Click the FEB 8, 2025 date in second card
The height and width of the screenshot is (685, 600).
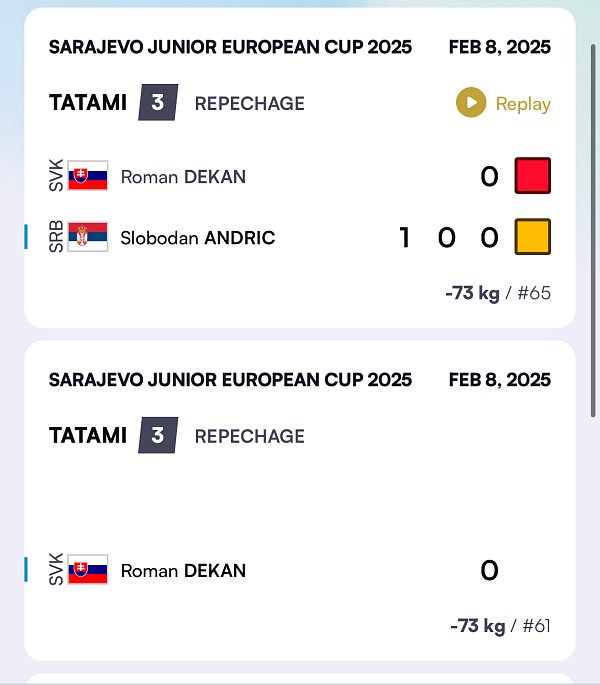pos(500,380)
